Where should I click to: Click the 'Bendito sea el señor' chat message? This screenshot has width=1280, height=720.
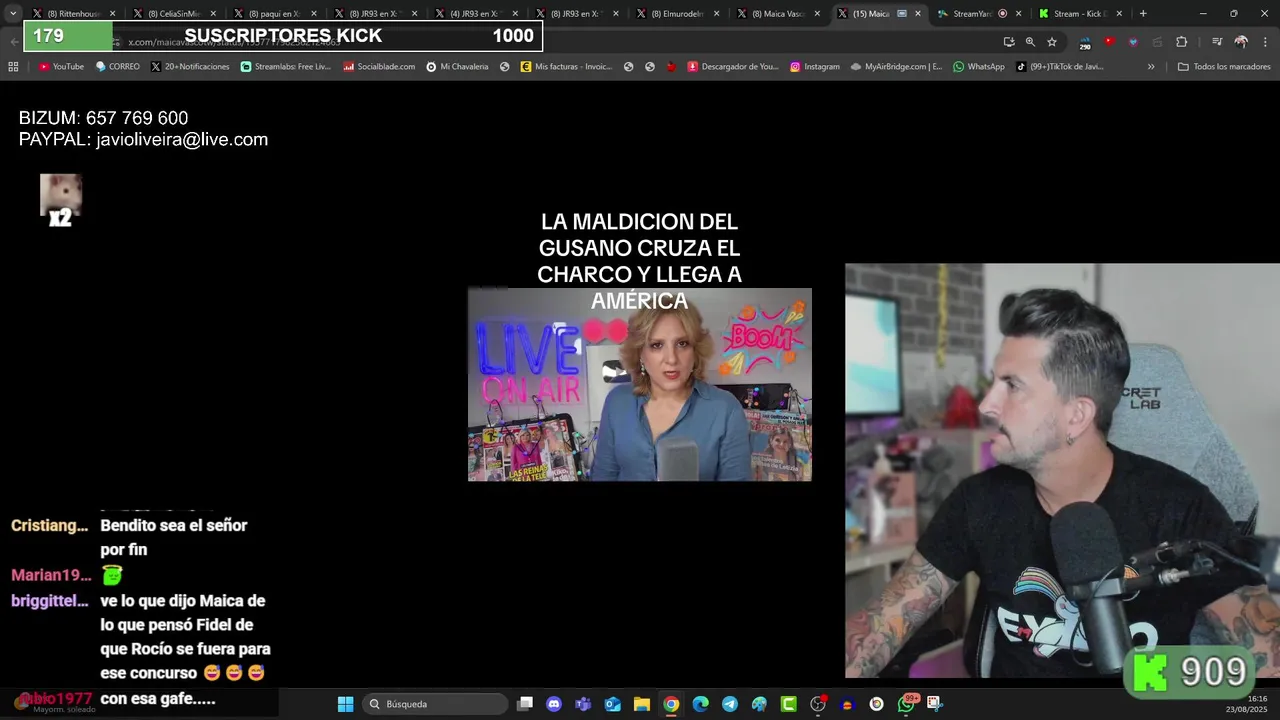(174, 537)
